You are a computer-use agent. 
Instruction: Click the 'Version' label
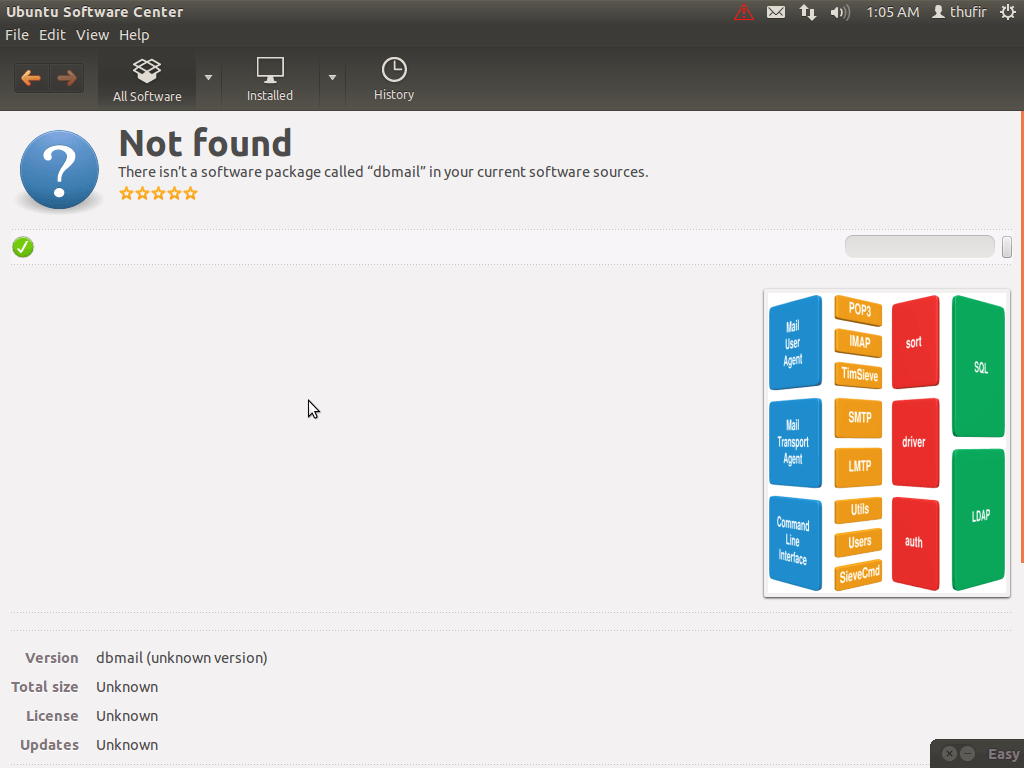click(x=52, y=658)
